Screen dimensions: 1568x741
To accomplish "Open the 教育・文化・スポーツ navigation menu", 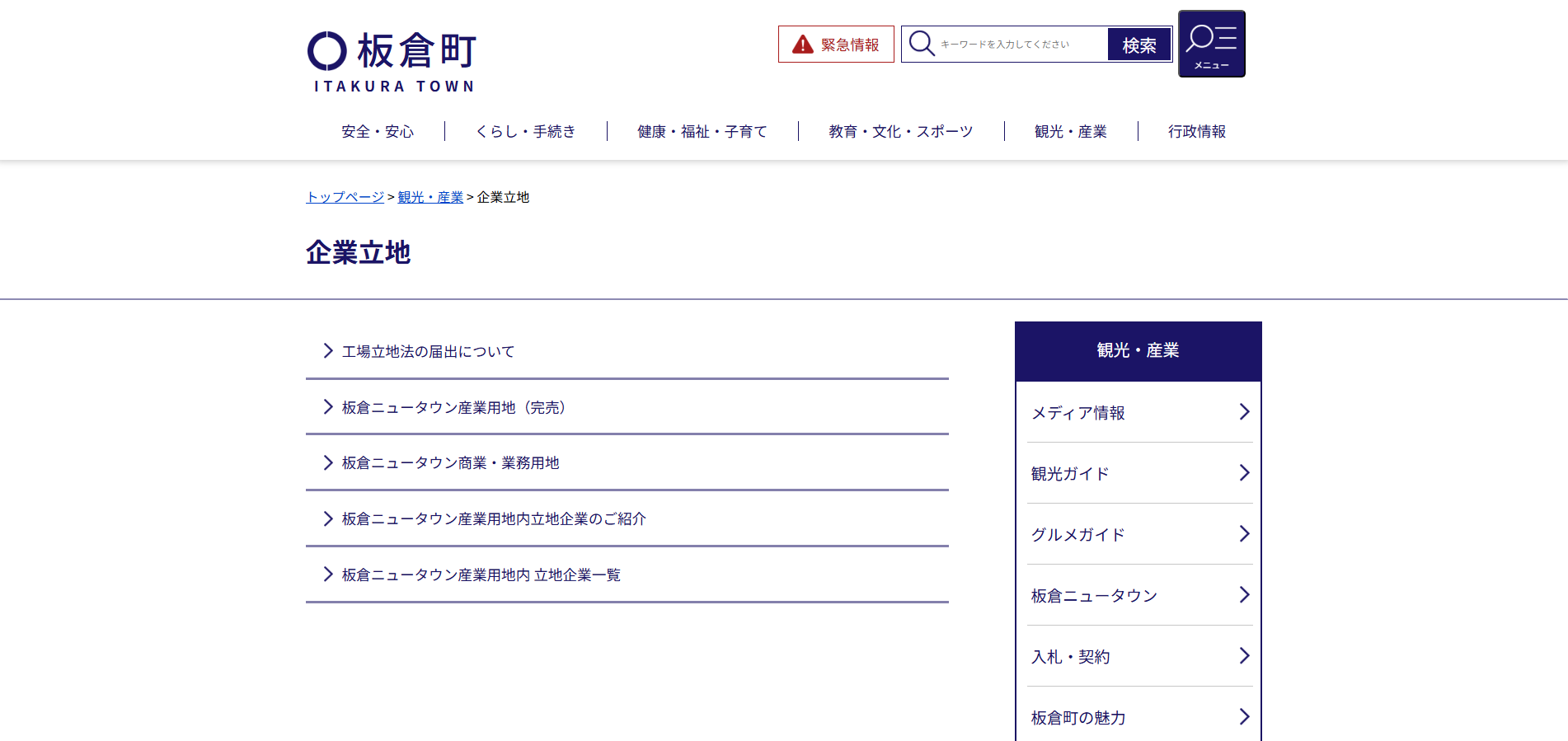I will pos(901,132).
